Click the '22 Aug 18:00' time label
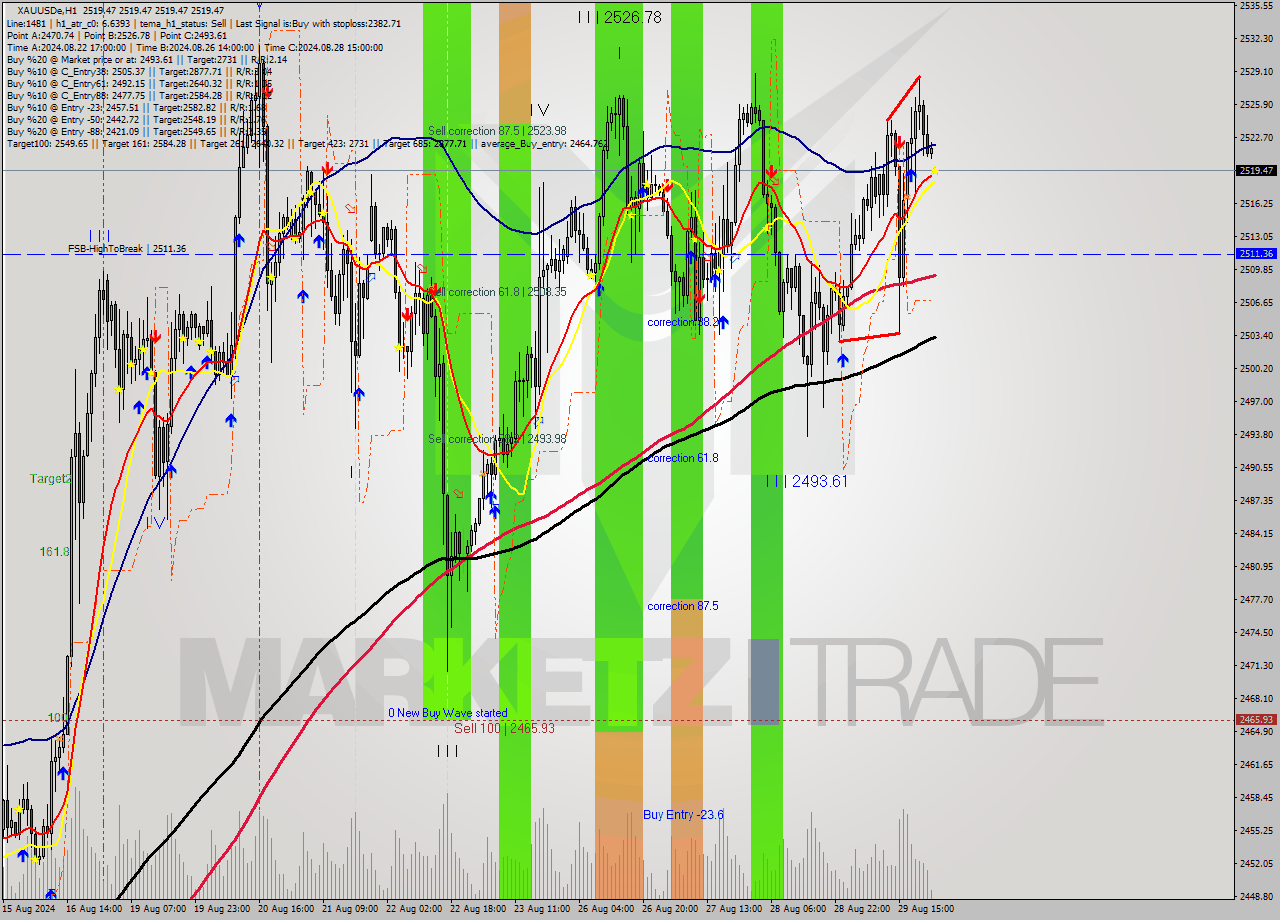 (479, 910)
